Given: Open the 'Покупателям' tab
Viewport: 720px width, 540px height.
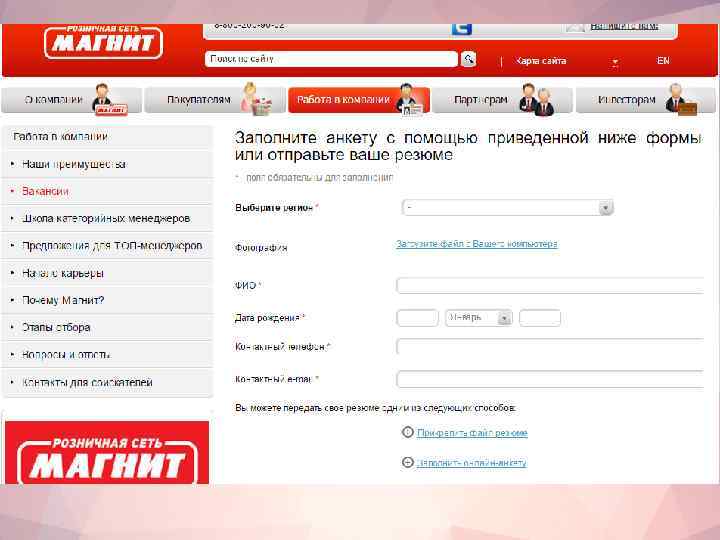Looking at the screenshot, I should coord(215,100).
